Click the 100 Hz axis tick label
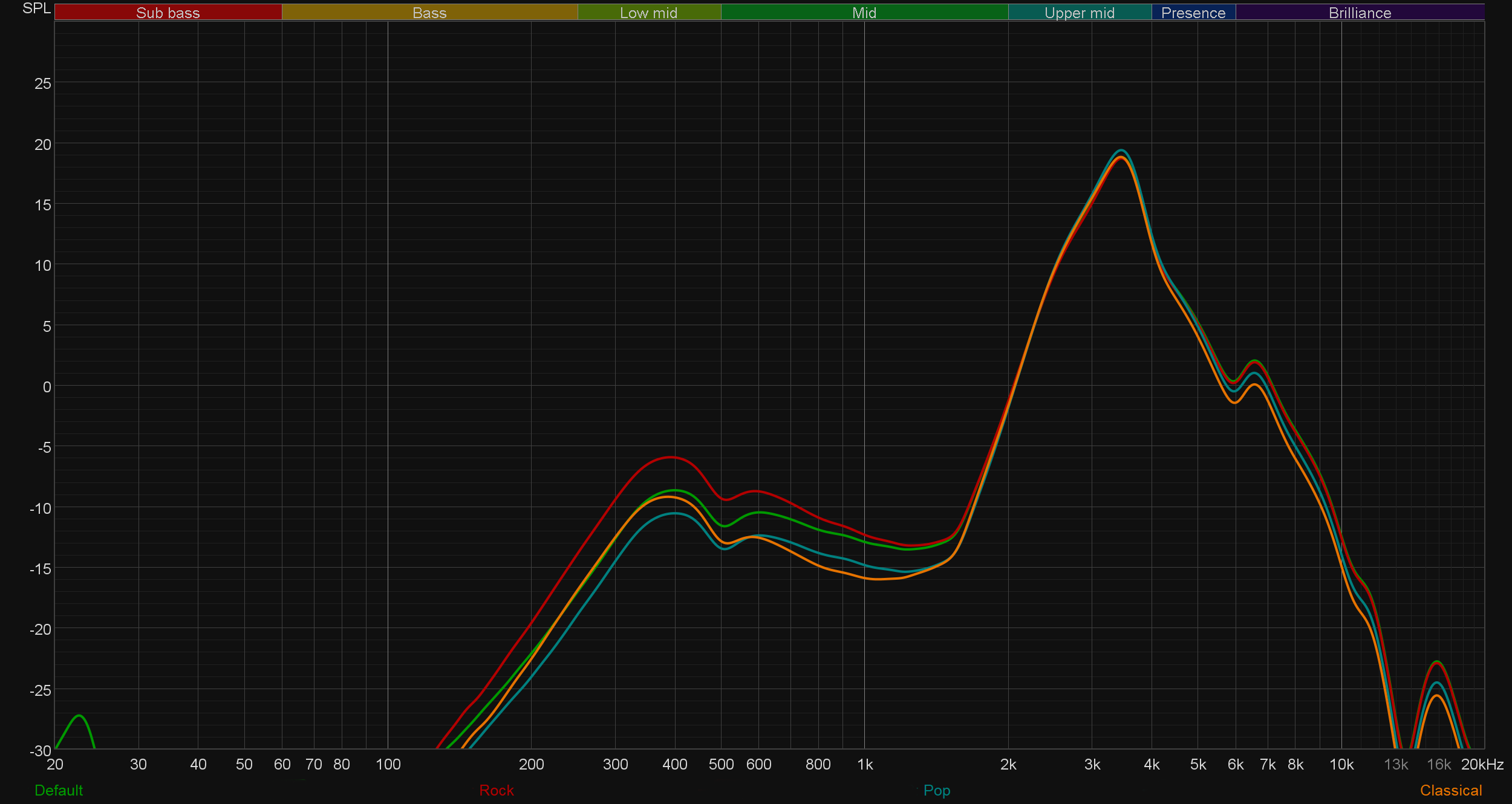Image resolution: width=1512 pixels, height=804 pixels. [388, 765]
